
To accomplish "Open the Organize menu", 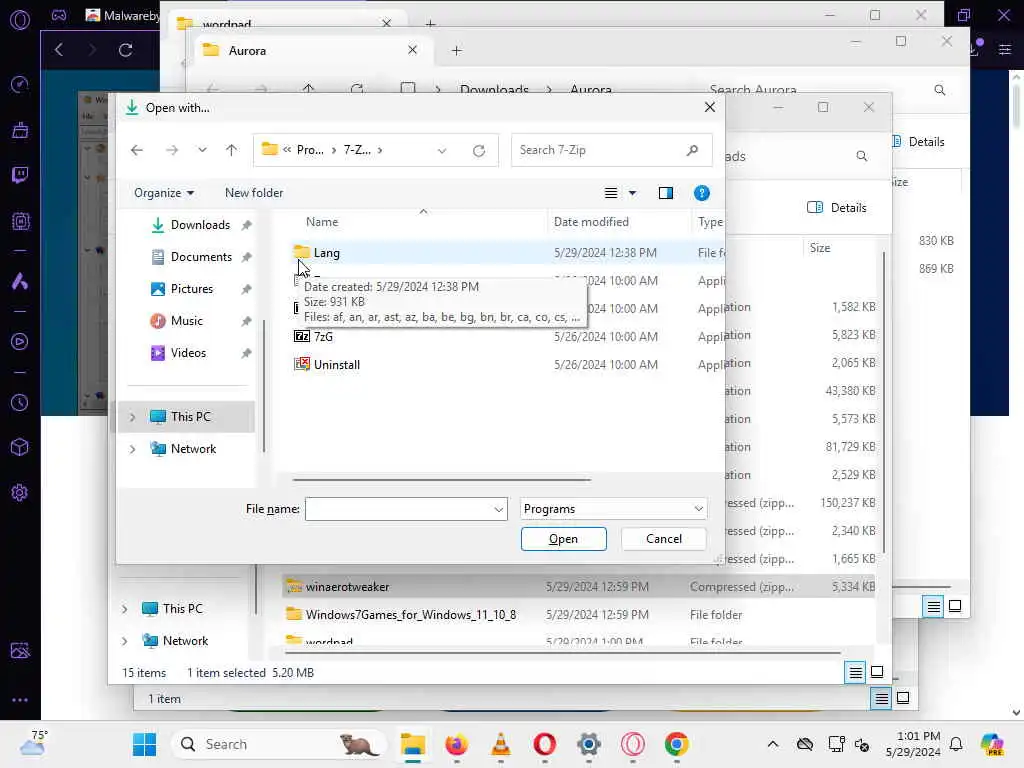I will [164, 193].
